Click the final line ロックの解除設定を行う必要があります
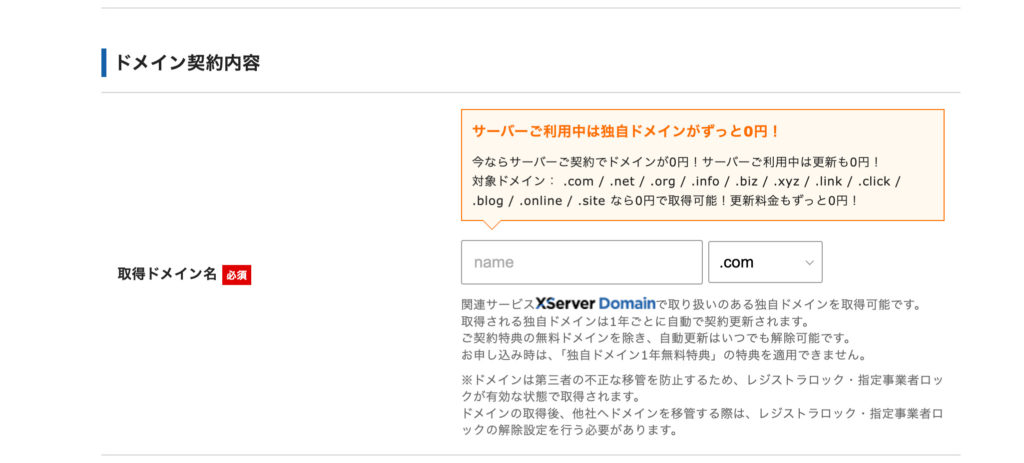Screen dimensions: 1024x463 click(569, 431)
